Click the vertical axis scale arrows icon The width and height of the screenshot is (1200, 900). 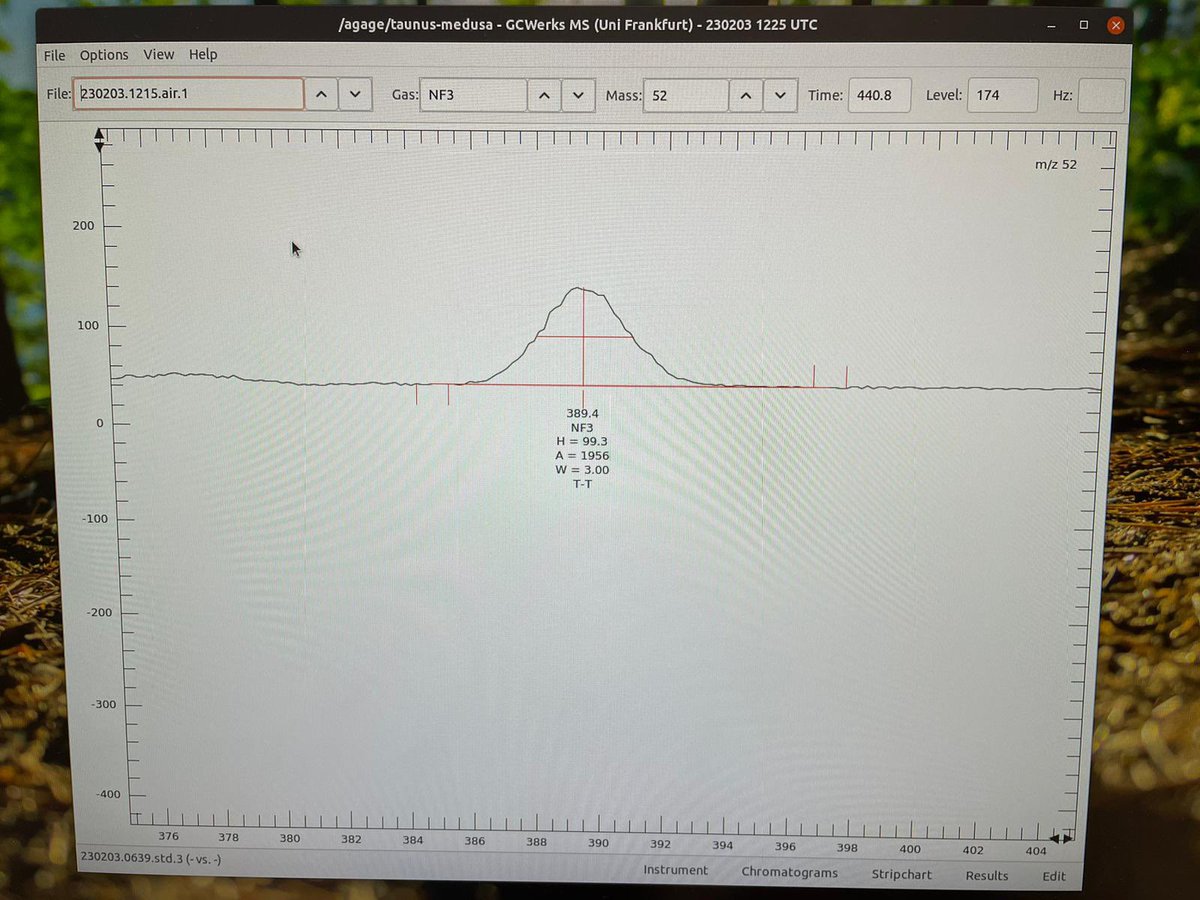98,140
